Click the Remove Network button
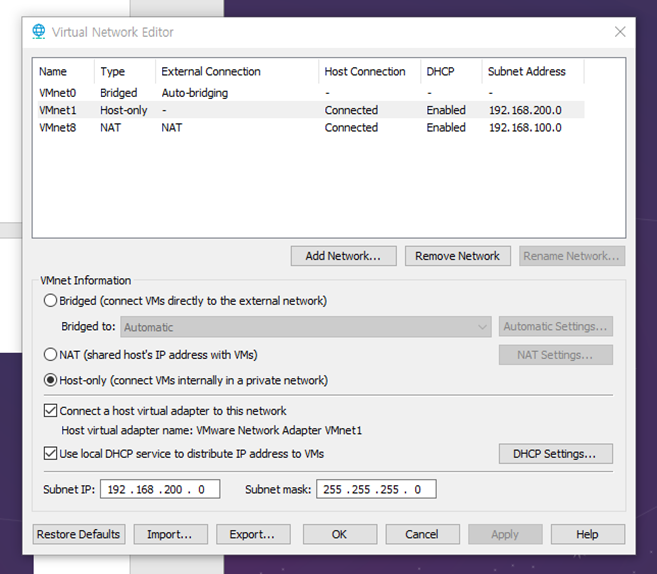This screenshot has width=657, height=574. coord(458,256)
